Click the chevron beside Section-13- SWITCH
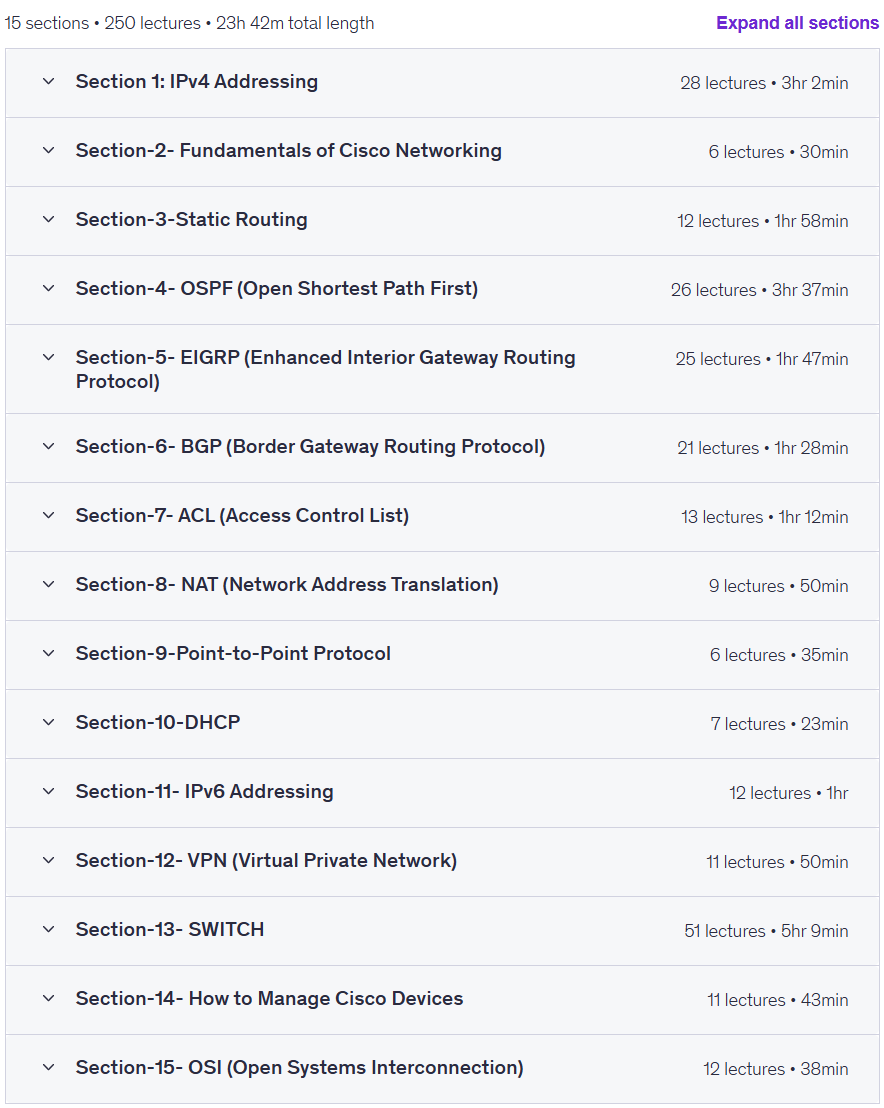Screen dimensions: 884x1108 (x=49, y=929)
